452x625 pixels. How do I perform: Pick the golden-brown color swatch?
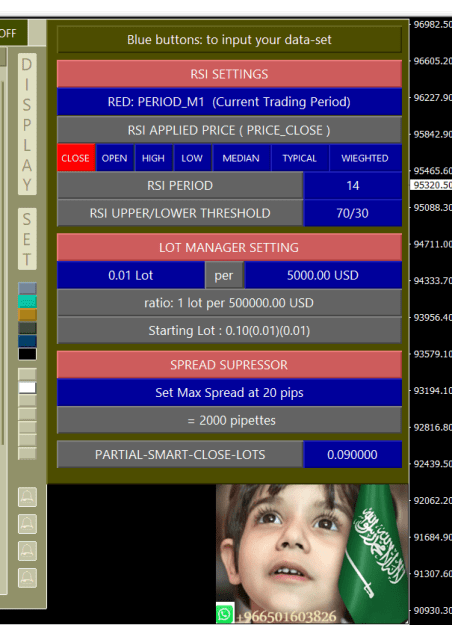tap(27, 314)
